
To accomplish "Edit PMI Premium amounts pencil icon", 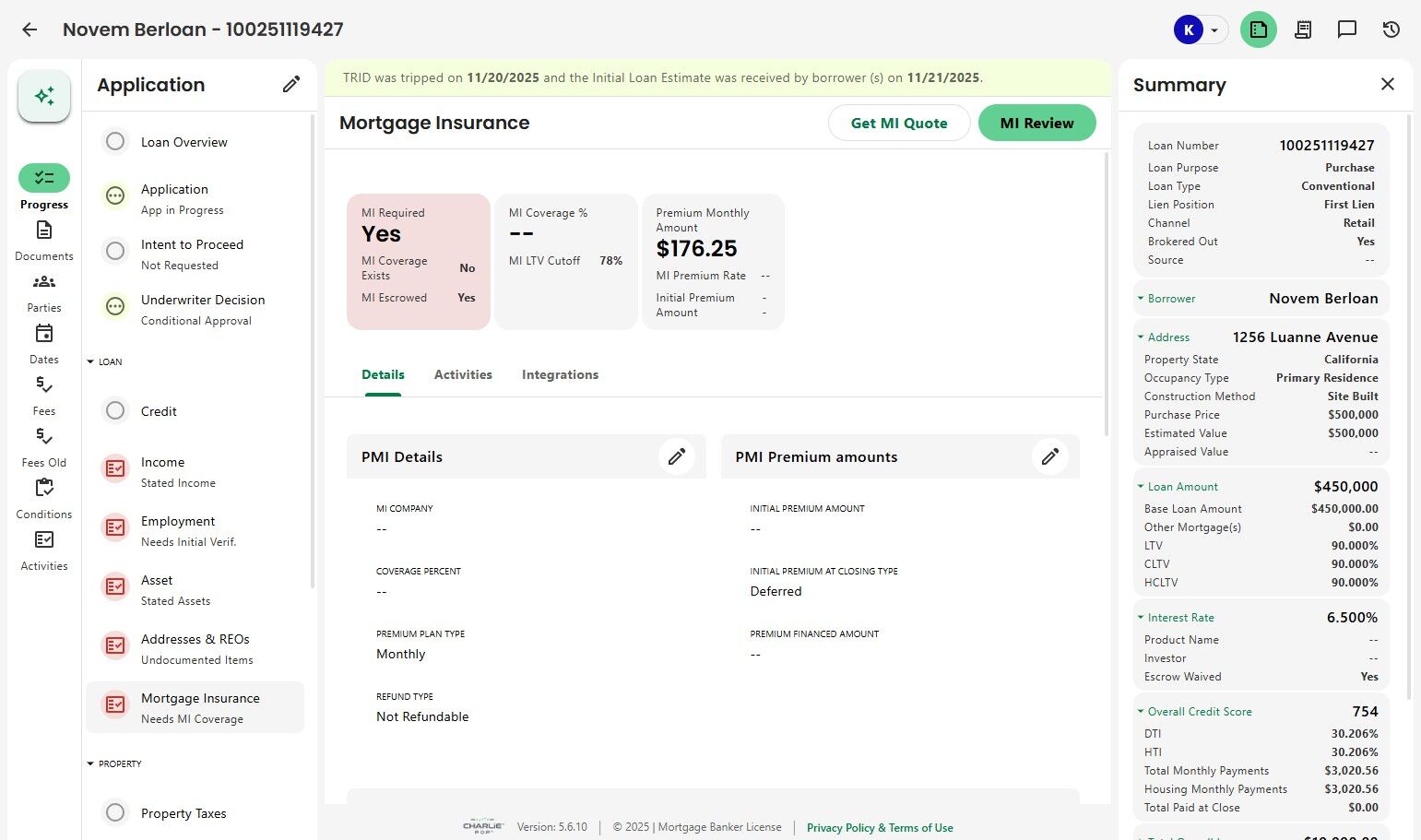I will click(1049, 456).
